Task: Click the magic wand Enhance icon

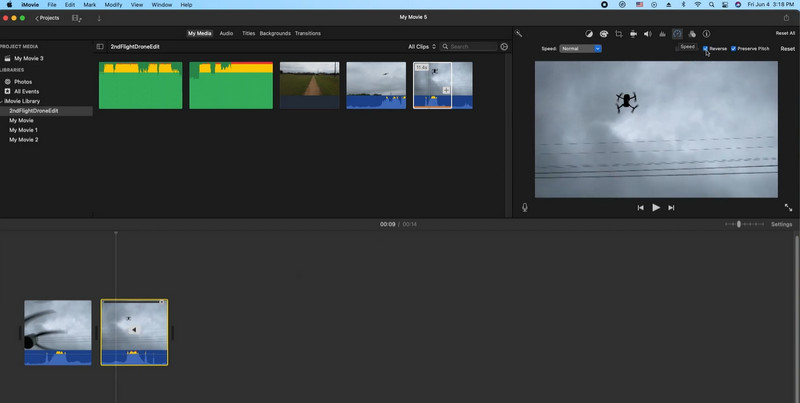Action: [518, 34]
